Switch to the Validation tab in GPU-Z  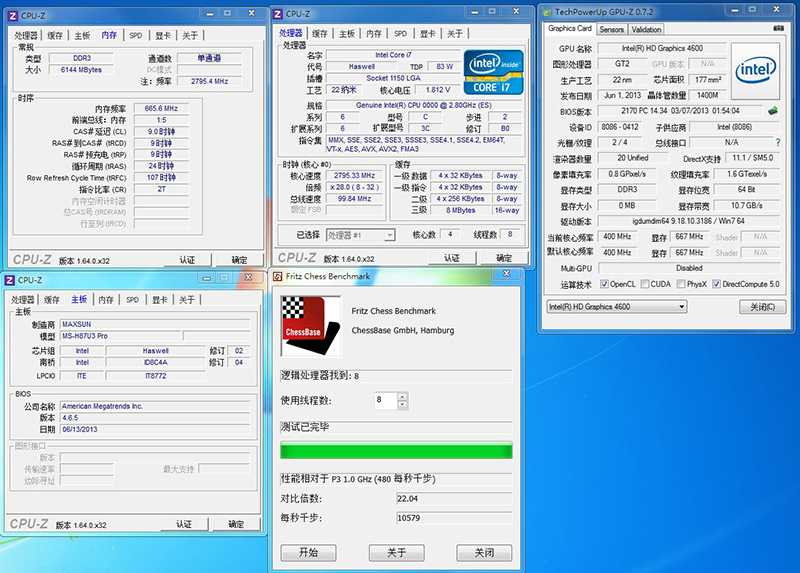646,30
